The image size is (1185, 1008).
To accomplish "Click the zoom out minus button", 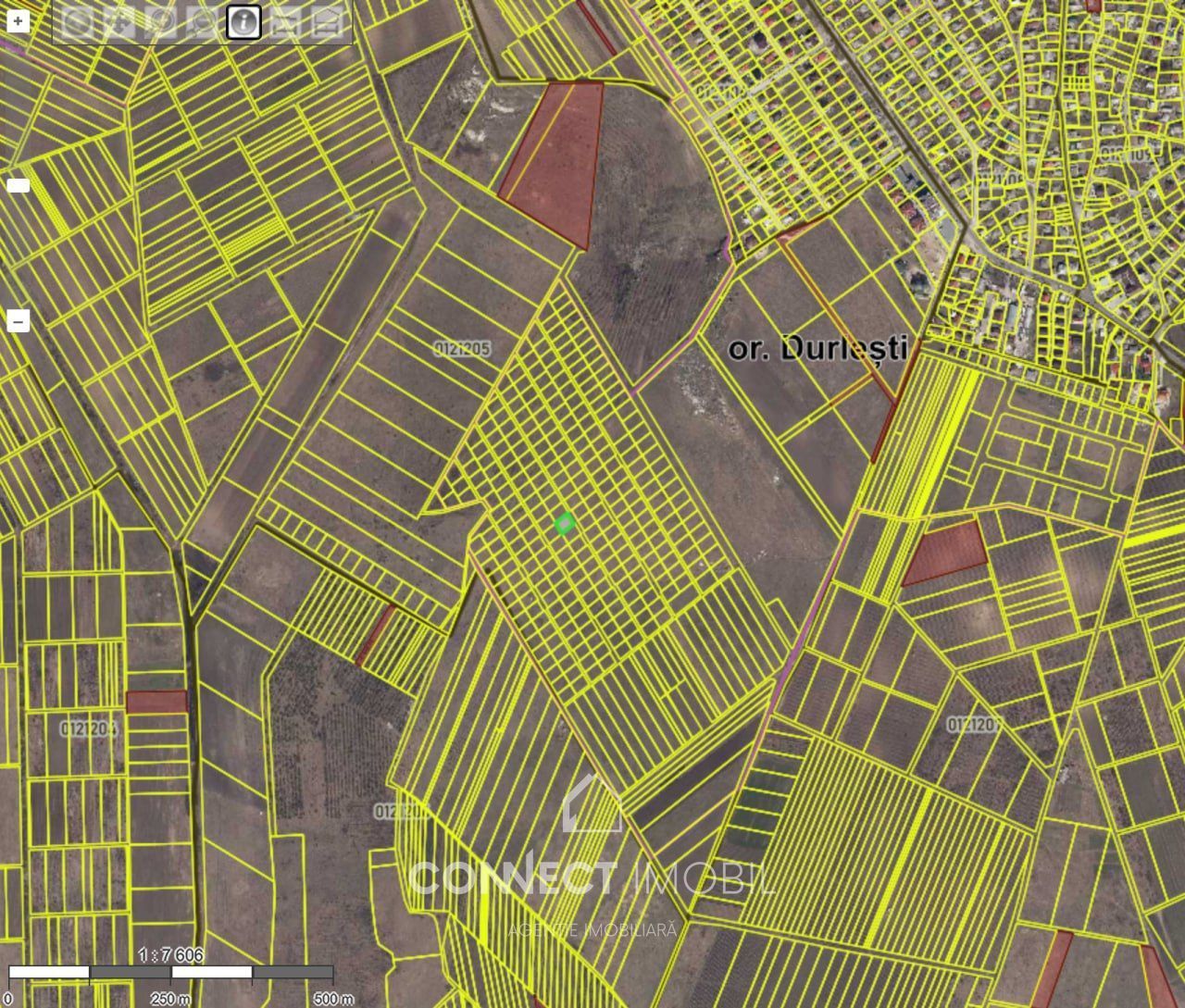I will pos(19,321).
